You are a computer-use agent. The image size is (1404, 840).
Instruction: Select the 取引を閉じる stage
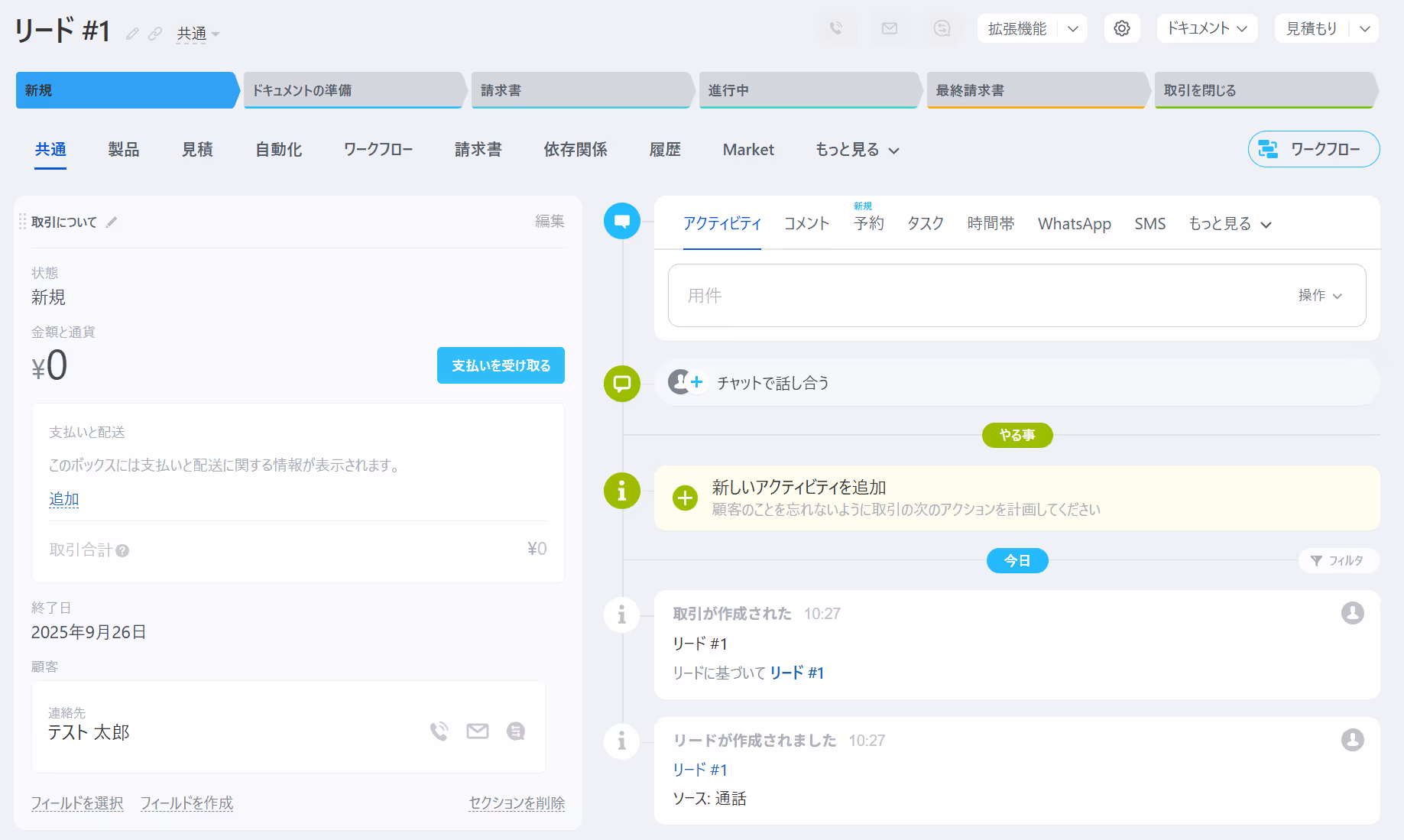click(1266, 90)
